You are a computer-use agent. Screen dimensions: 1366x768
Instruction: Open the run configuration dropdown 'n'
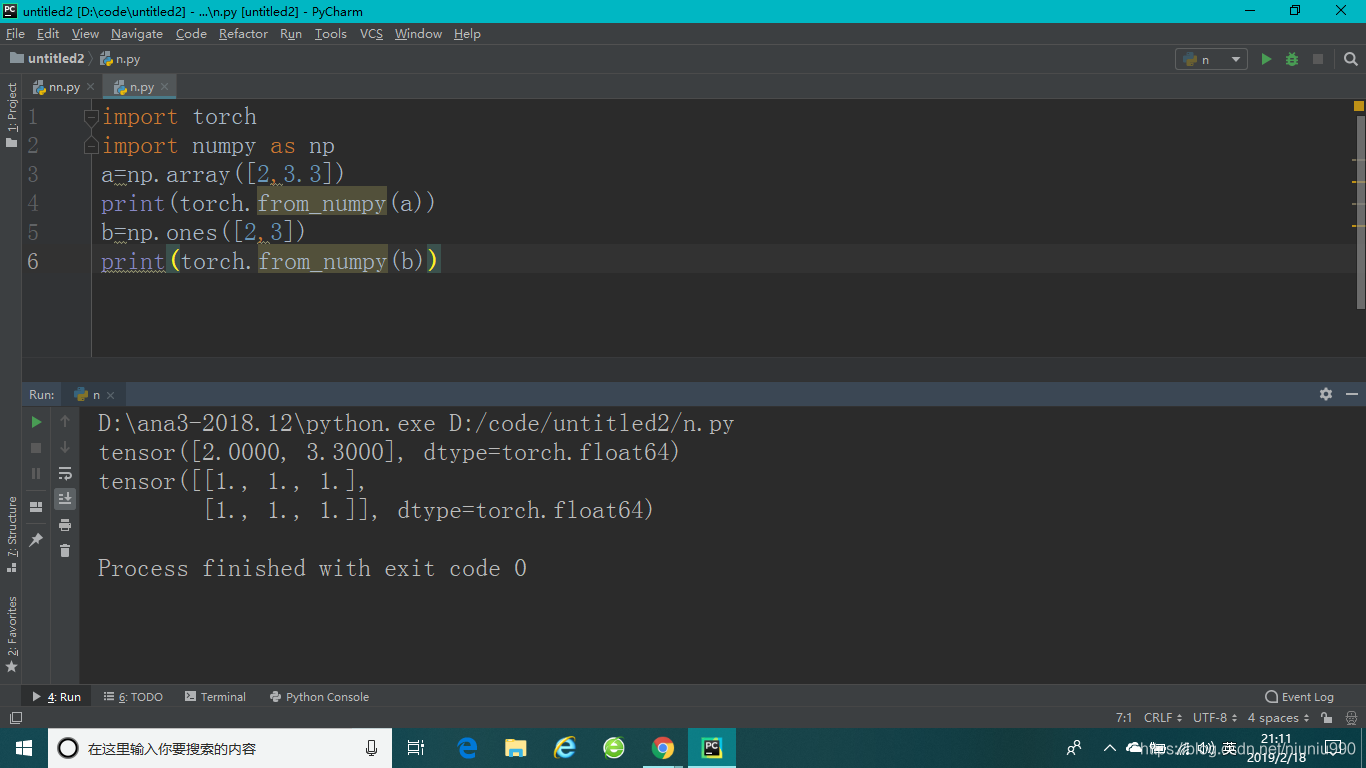(1211, 59)
